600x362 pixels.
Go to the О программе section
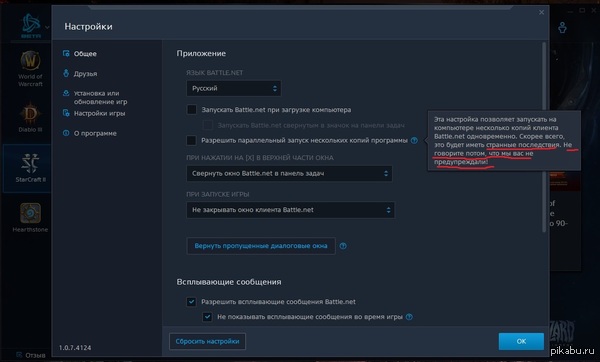point(95,133)
